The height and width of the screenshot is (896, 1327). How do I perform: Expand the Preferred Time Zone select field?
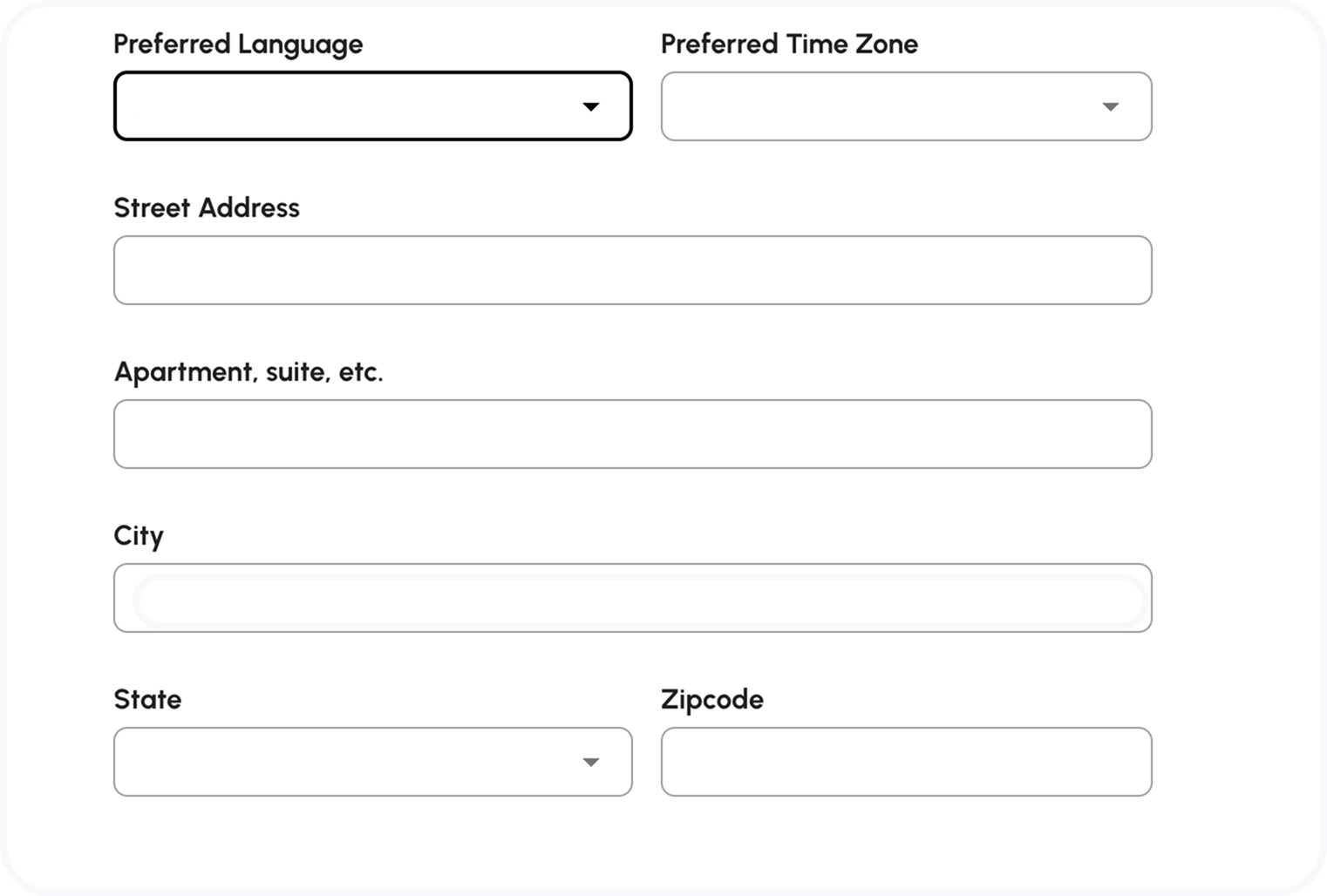point(906,106)
